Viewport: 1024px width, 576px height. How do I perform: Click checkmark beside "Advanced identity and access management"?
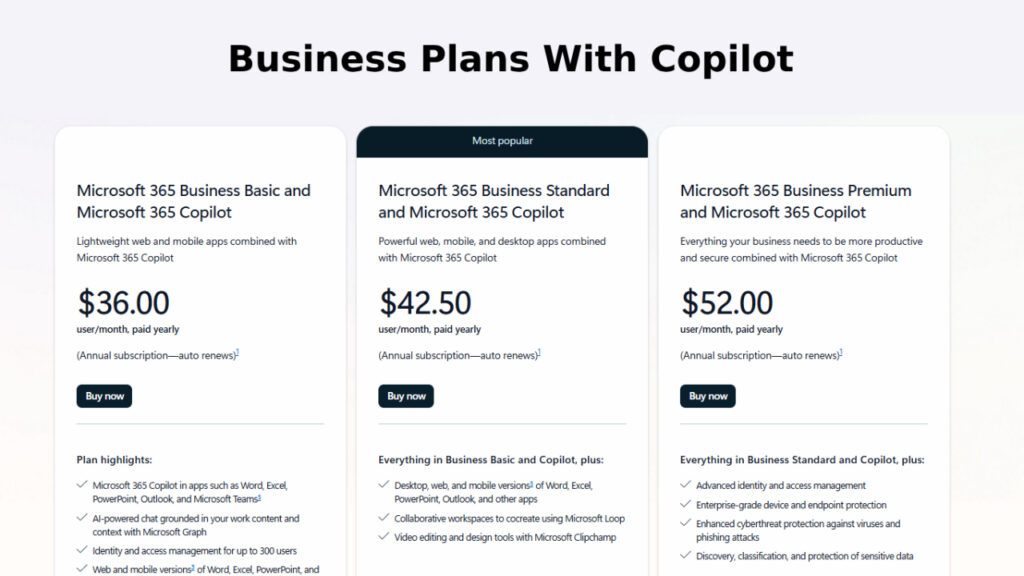(x=686, y=485)
